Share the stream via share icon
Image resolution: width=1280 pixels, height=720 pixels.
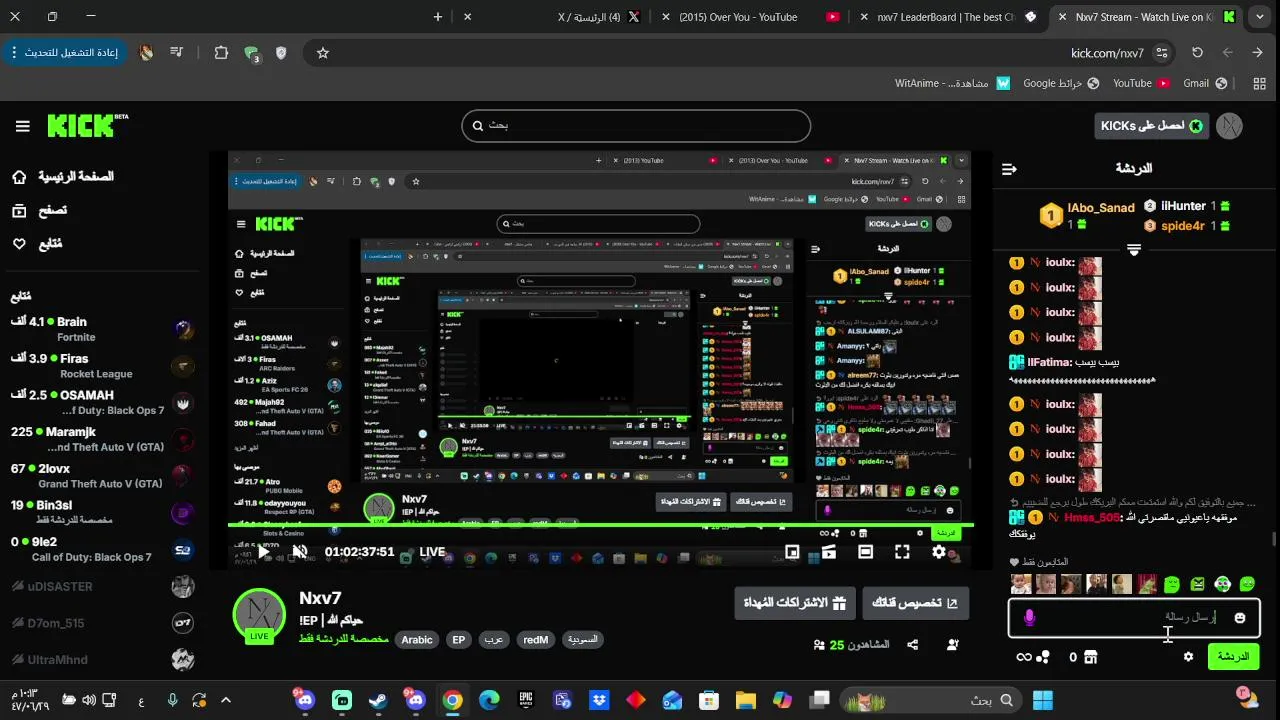click(x=912, y=645)
